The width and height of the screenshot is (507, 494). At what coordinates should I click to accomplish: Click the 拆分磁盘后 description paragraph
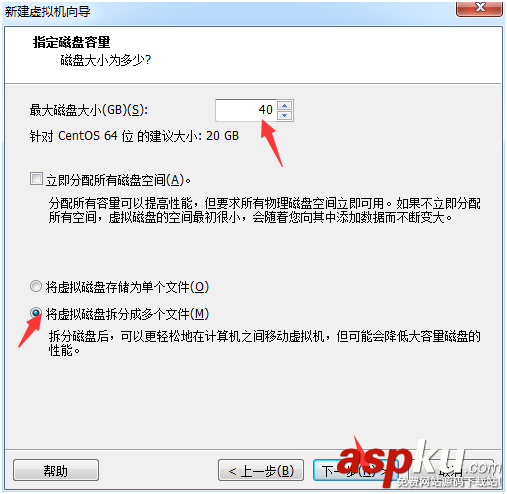pyautogui.click(x=265, y=343)
